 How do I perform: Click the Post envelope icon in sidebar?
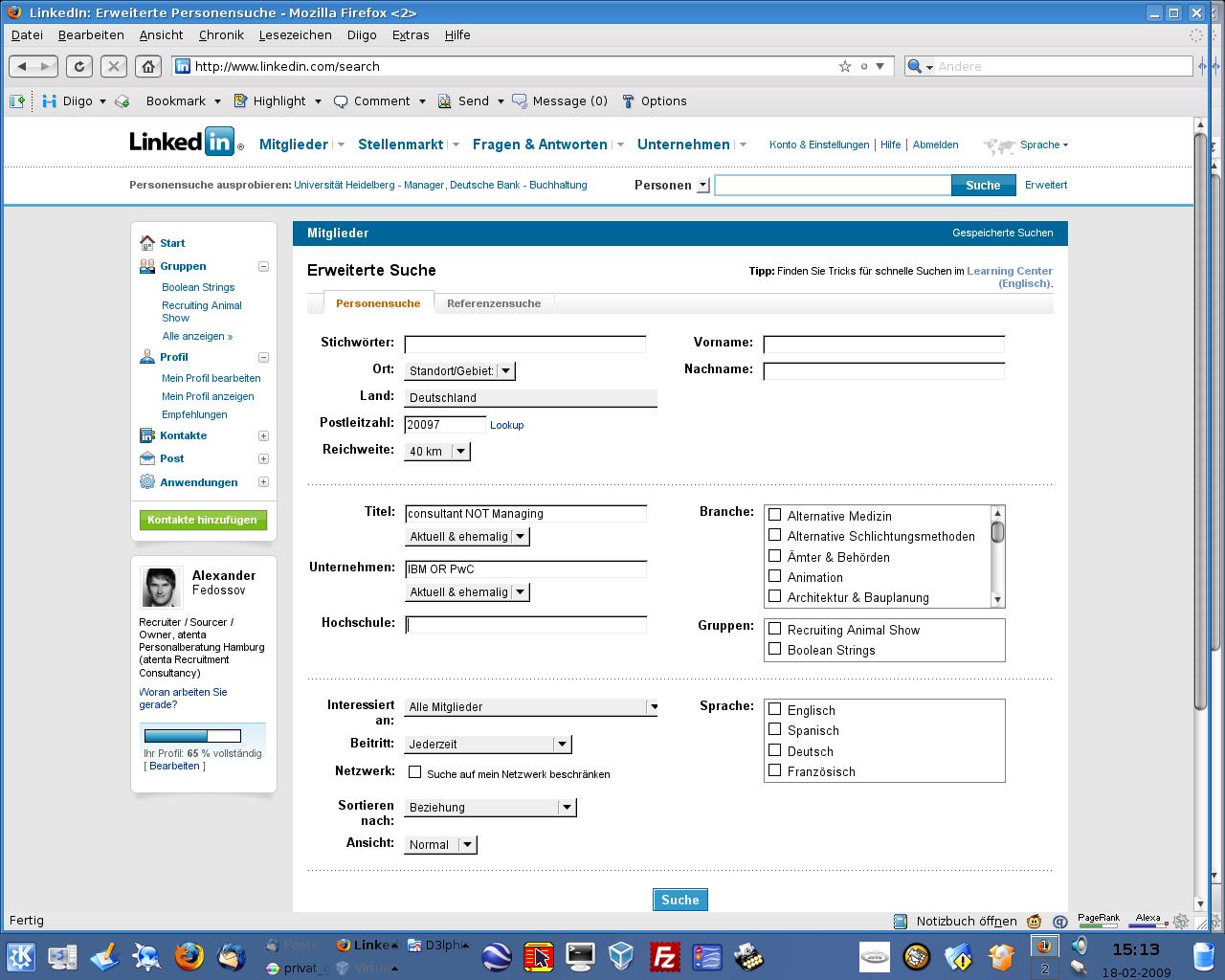click(146, 458)
